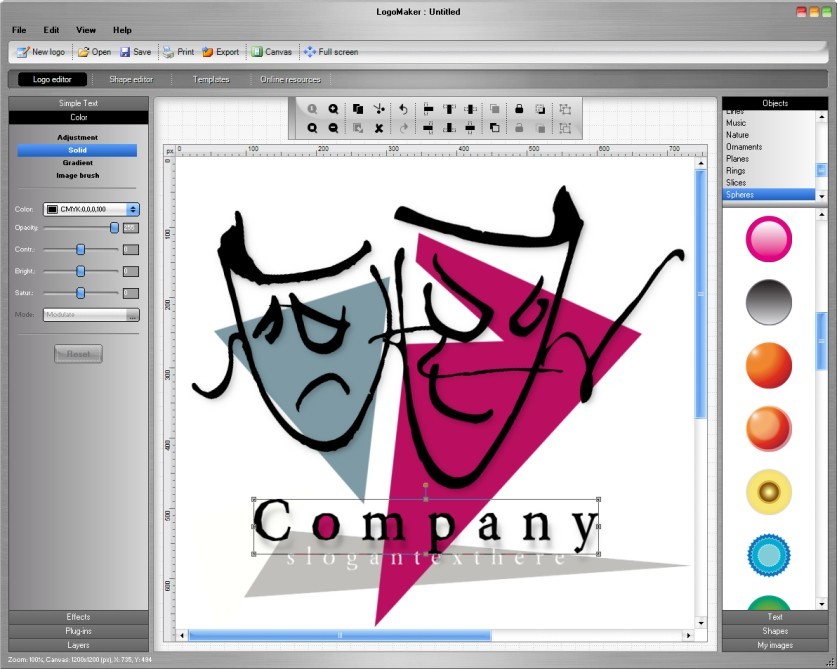Click Print in the toolbar
The image size is (838, 670).
click(179, 52)
